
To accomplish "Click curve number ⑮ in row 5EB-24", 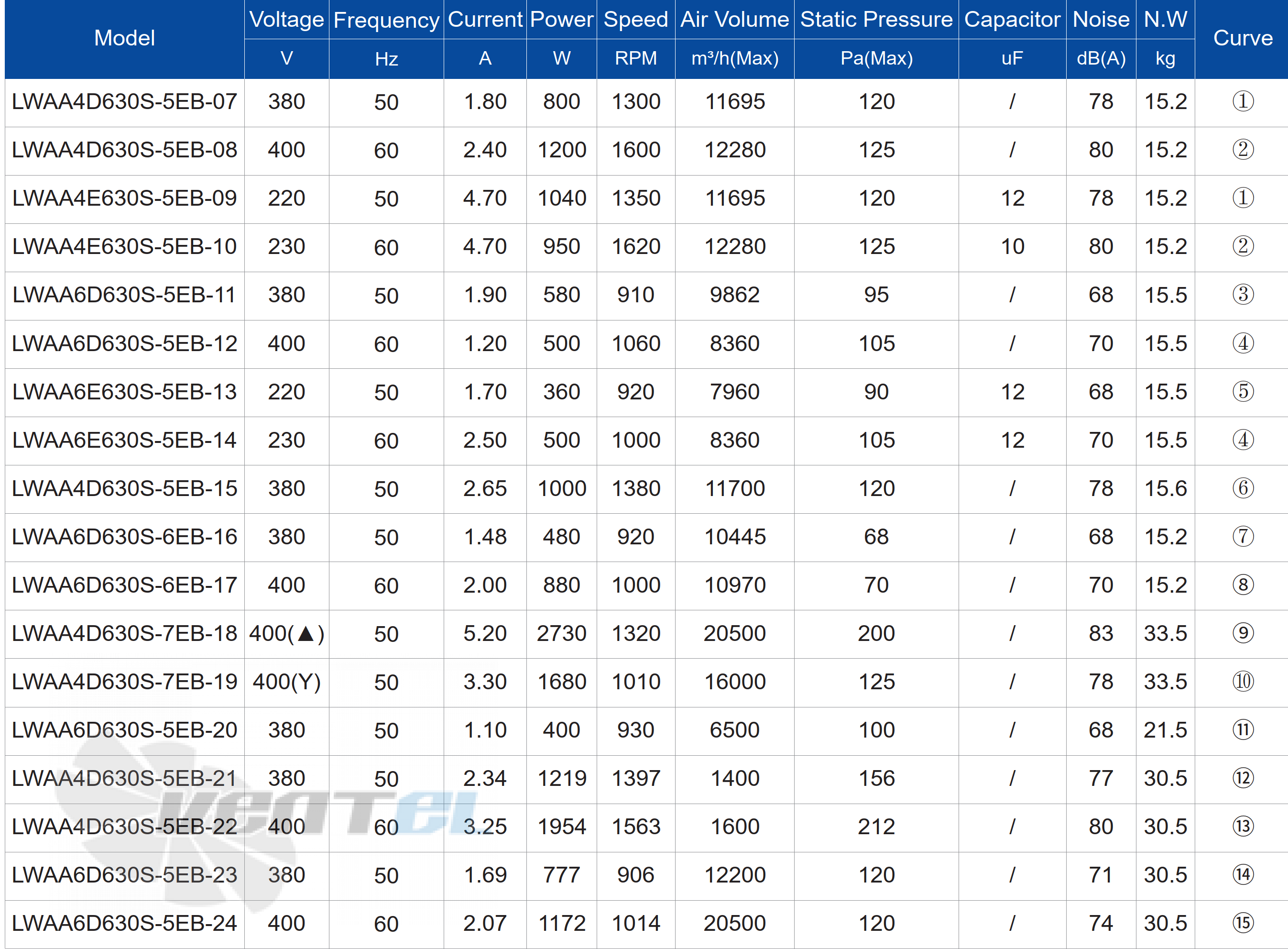I will point(1243,923).
